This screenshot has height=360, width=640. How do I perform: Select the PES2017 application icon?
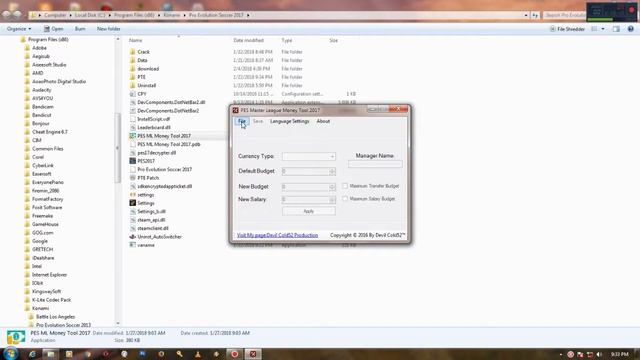pos(133,161)
